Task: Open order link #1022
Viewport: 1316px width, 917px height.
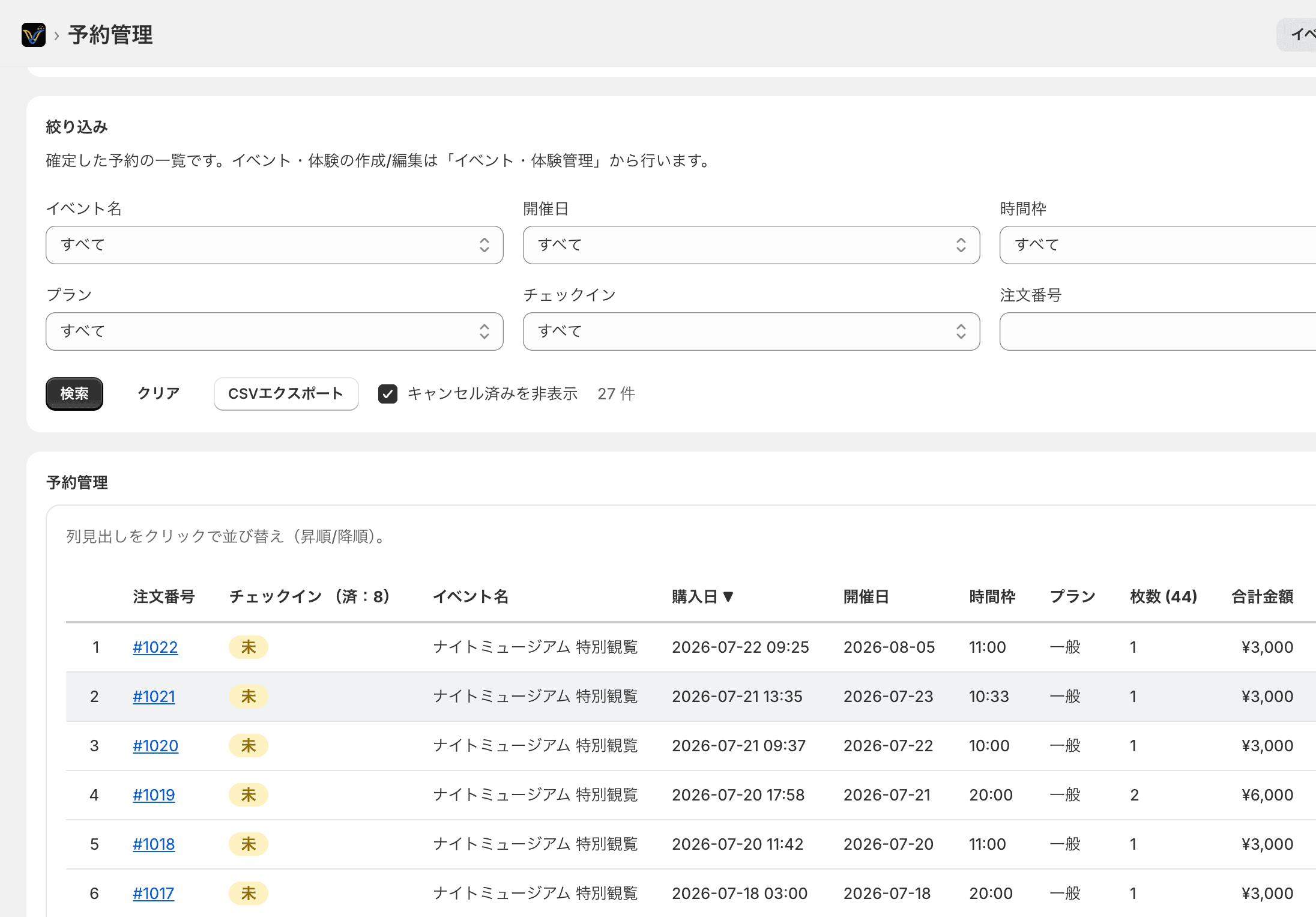Action: pos(155,647)
